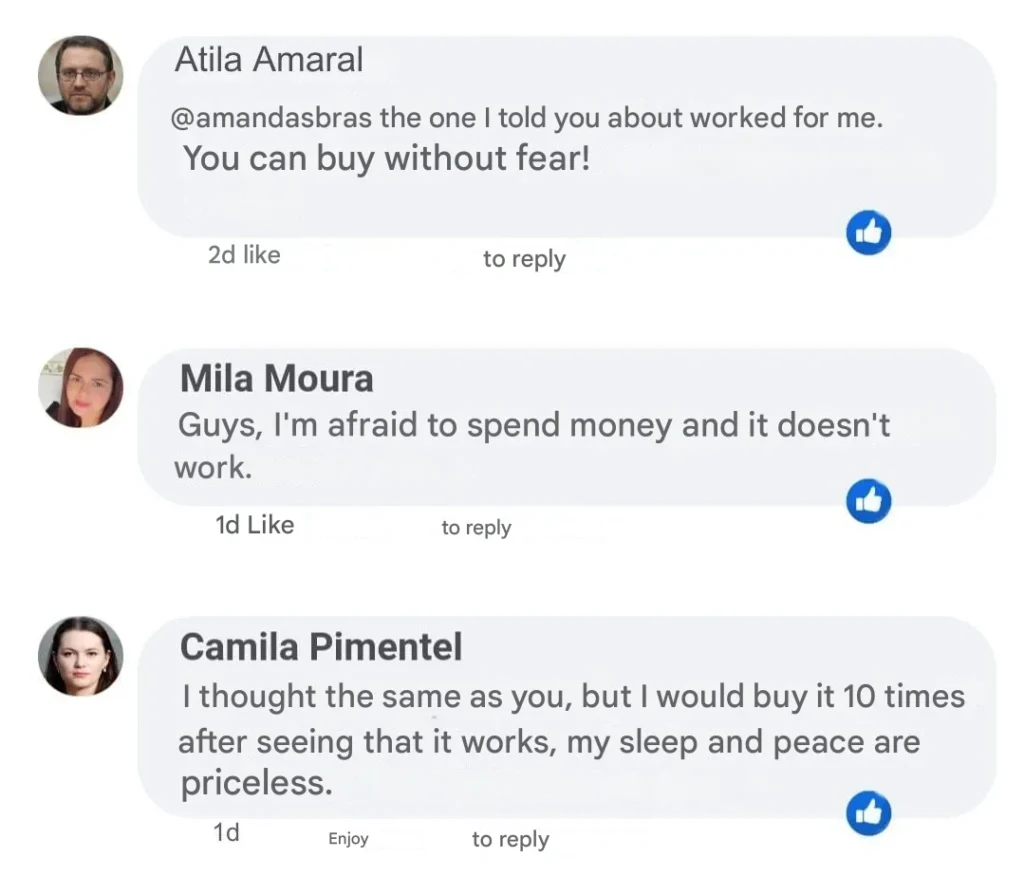
Task: Click the '1d' timestamp under Camila's comment
Action: [x=226, y=832]
